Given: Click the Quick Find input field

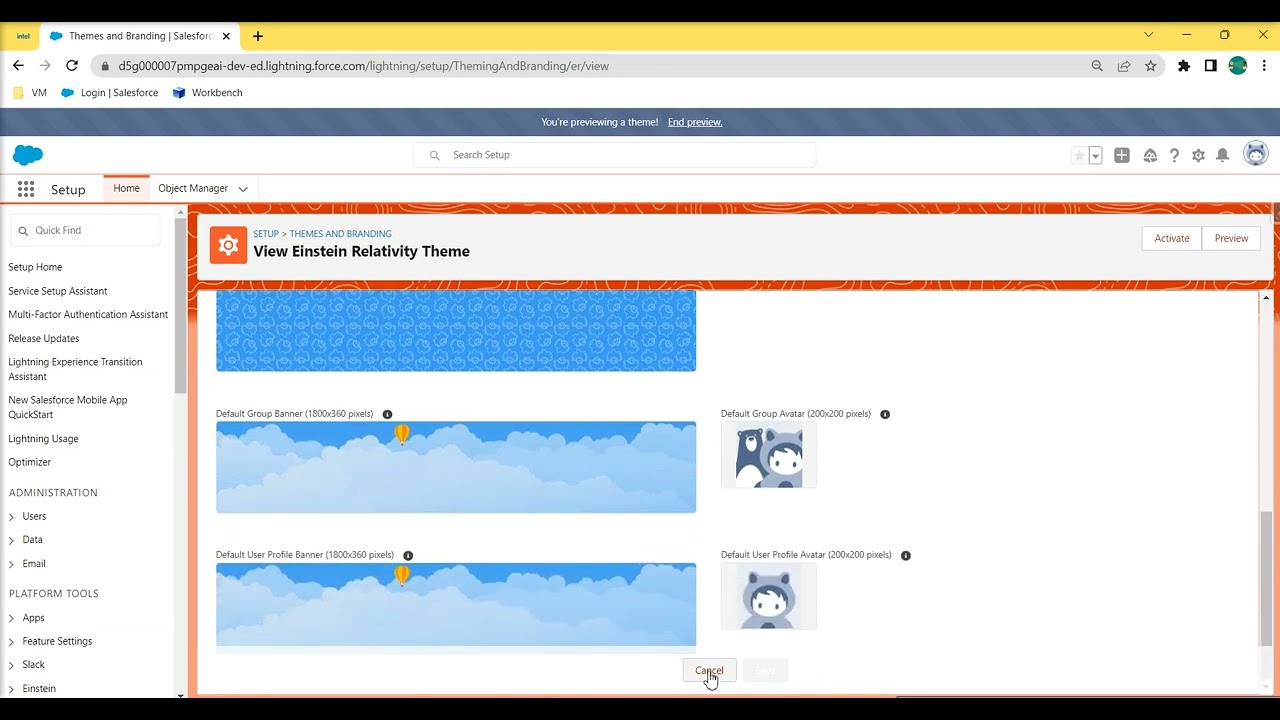Looking at the screenshot, I should coord(85,230).
